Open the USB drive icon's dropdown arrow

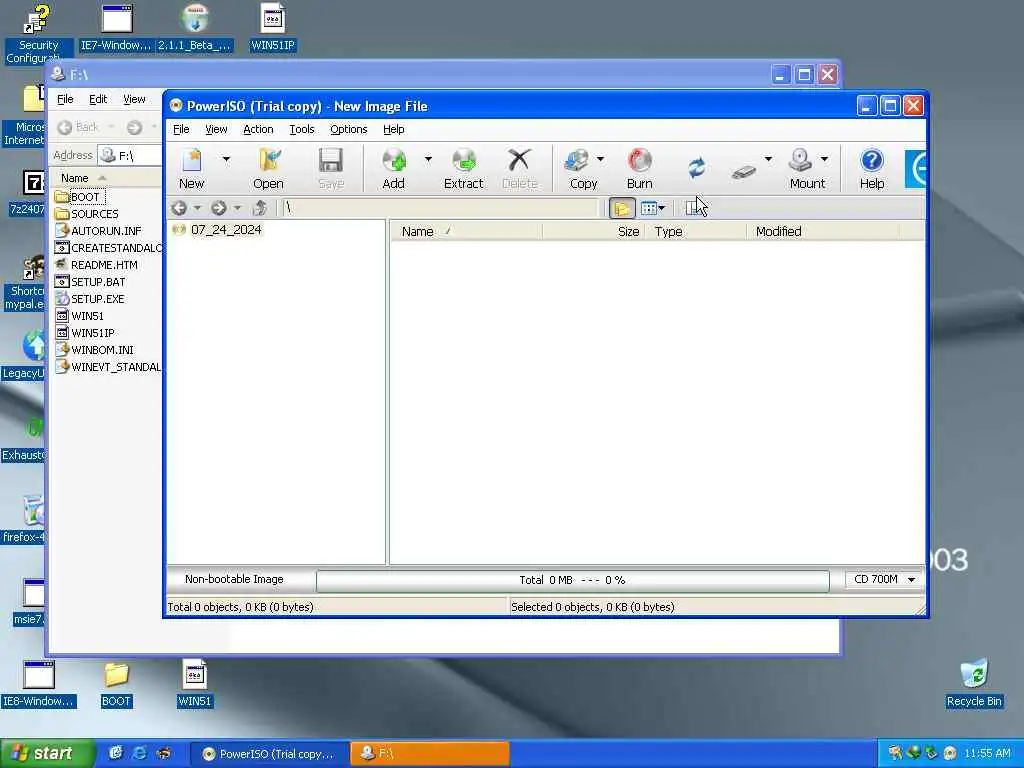pyautogui.click(x=768, y=159)
